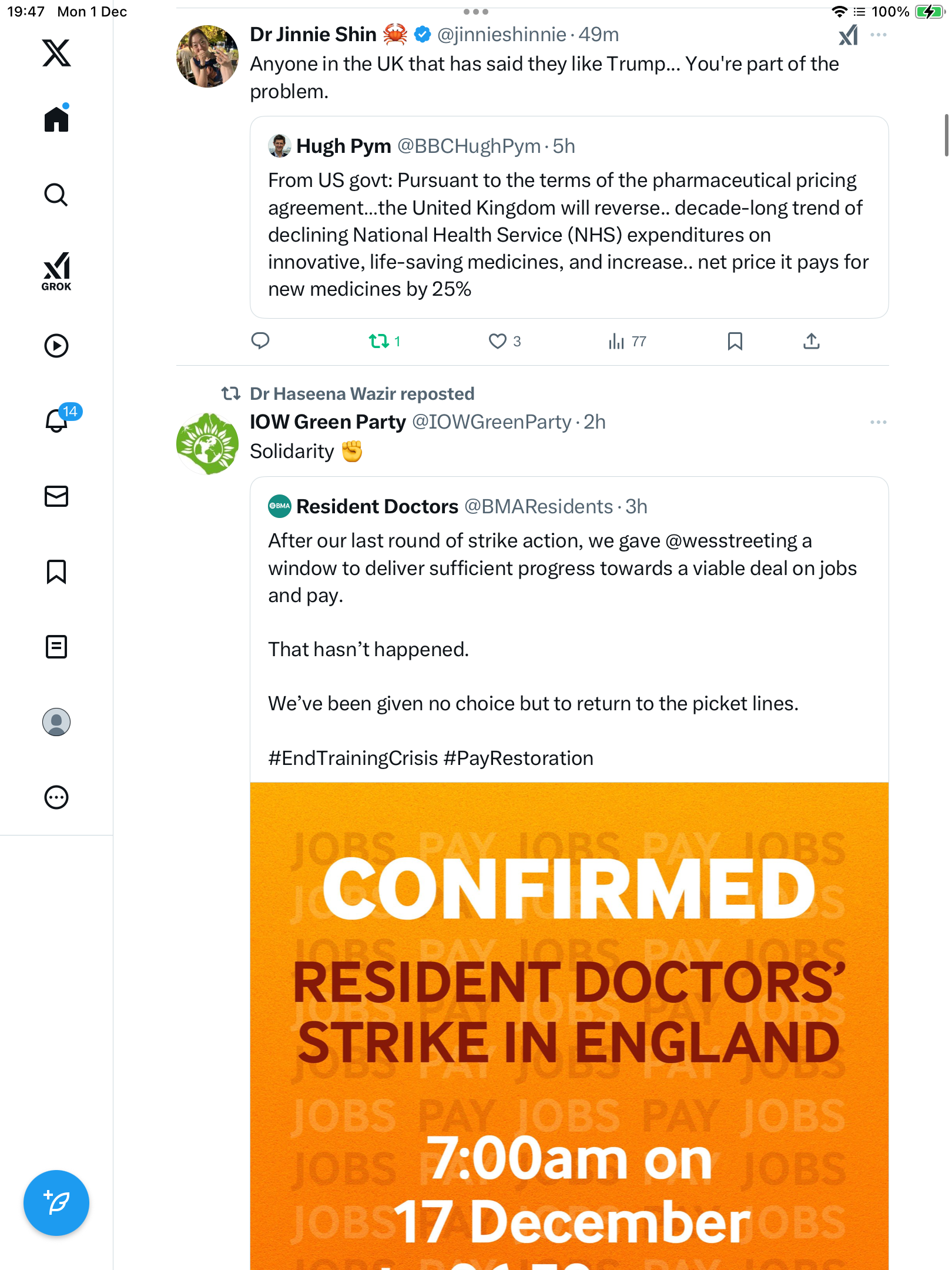Open more options on IOW Green Party post
This screenshot has width=952, height=1270.
pos(879,422)
